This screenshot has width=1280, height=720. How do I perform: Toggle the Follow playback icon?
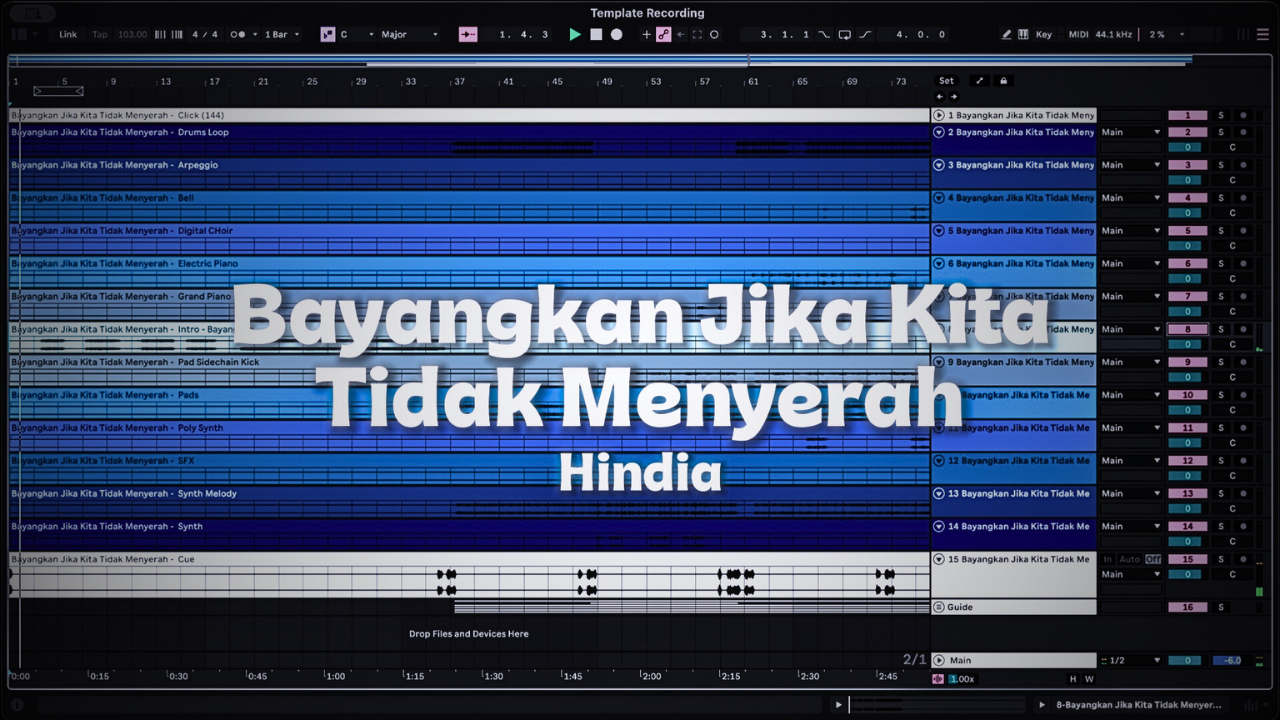468,34
